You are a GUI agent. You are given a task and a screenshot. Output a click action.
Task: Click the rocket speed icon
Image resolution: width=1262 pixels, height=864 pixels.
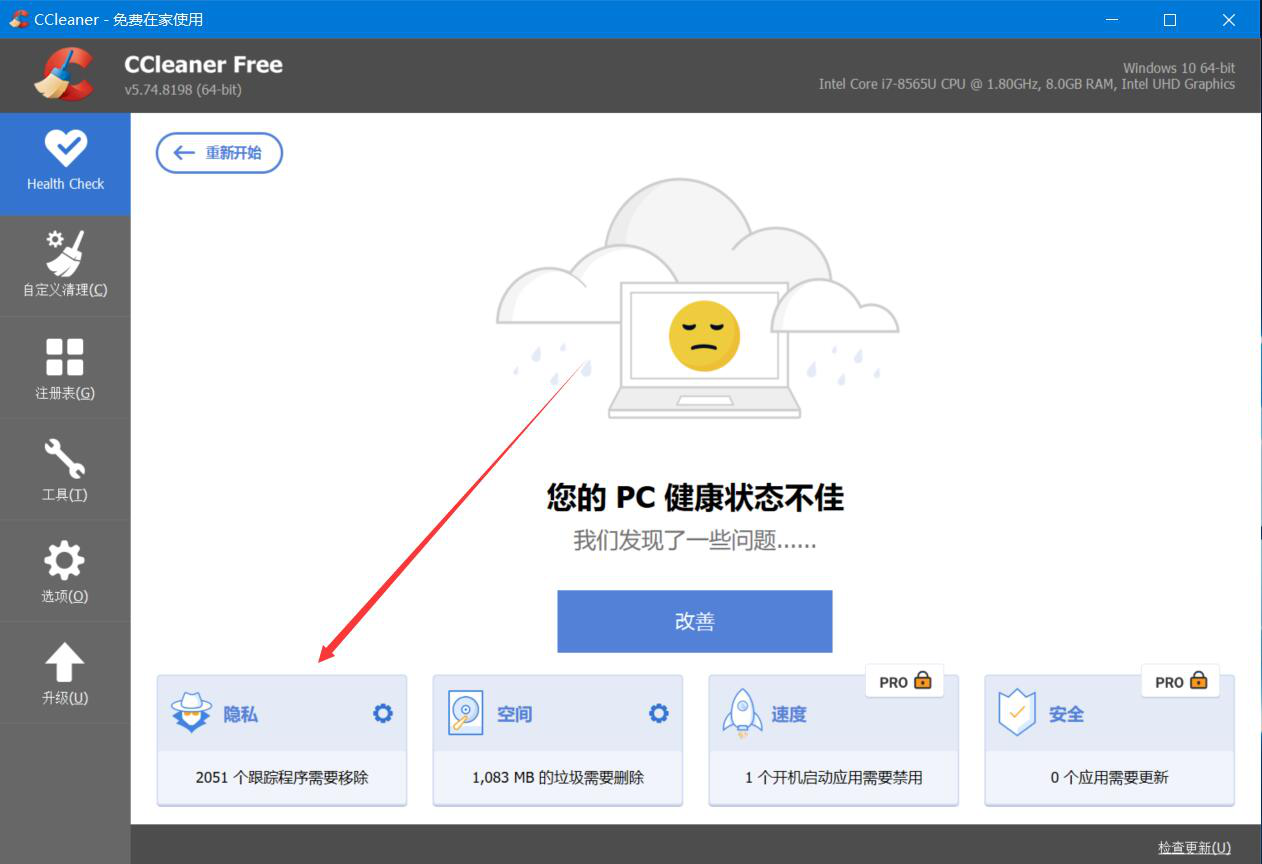(x=742, y=714)
